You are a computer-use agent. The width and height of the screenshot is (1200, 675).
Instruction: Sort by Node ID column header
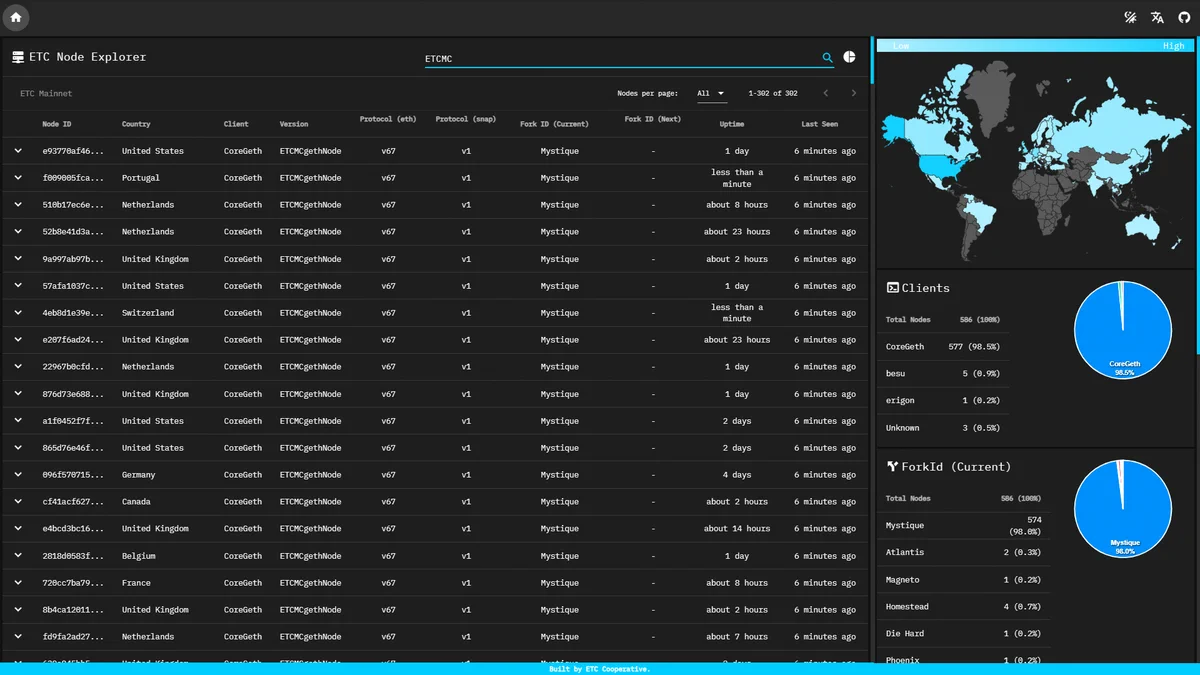[x=57, y=124]
